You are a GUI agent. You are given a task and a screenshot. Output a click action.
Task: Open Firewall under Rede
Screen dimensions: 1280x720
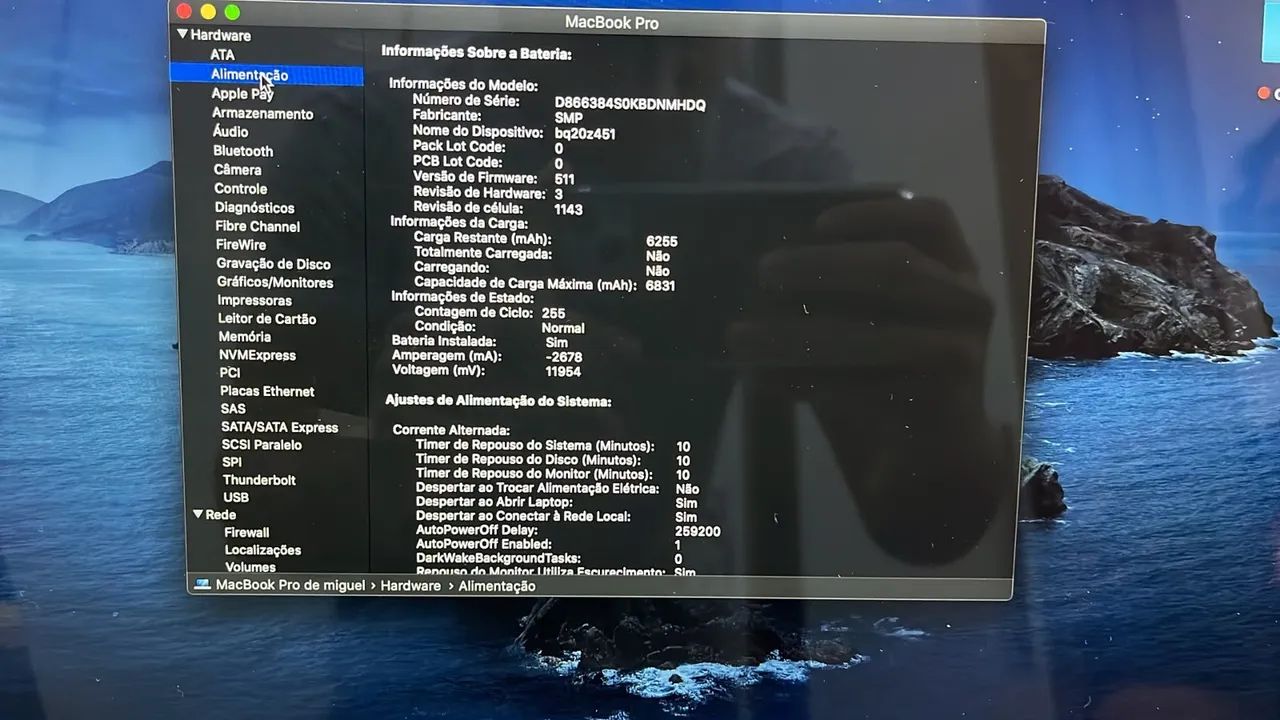(x=246, y=533)
